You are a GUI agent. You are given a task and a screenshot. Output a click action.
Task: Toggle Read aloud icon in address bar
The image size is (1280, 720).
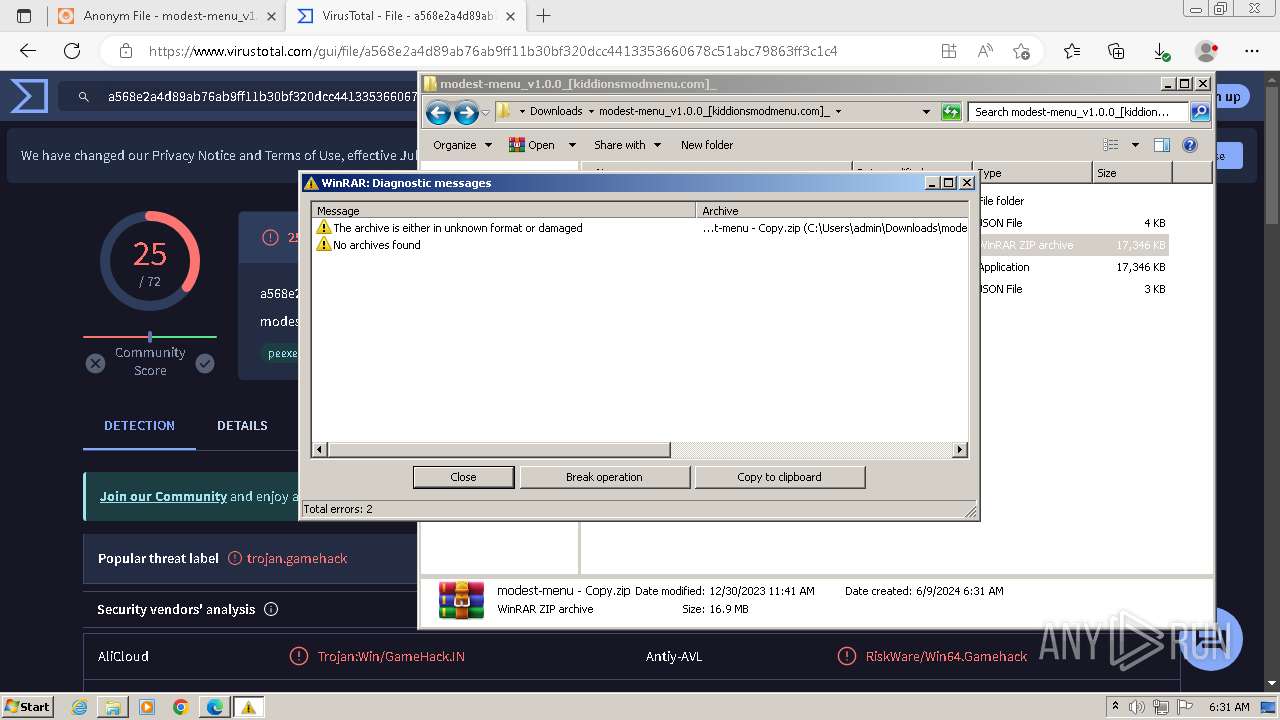pos(985,51)
